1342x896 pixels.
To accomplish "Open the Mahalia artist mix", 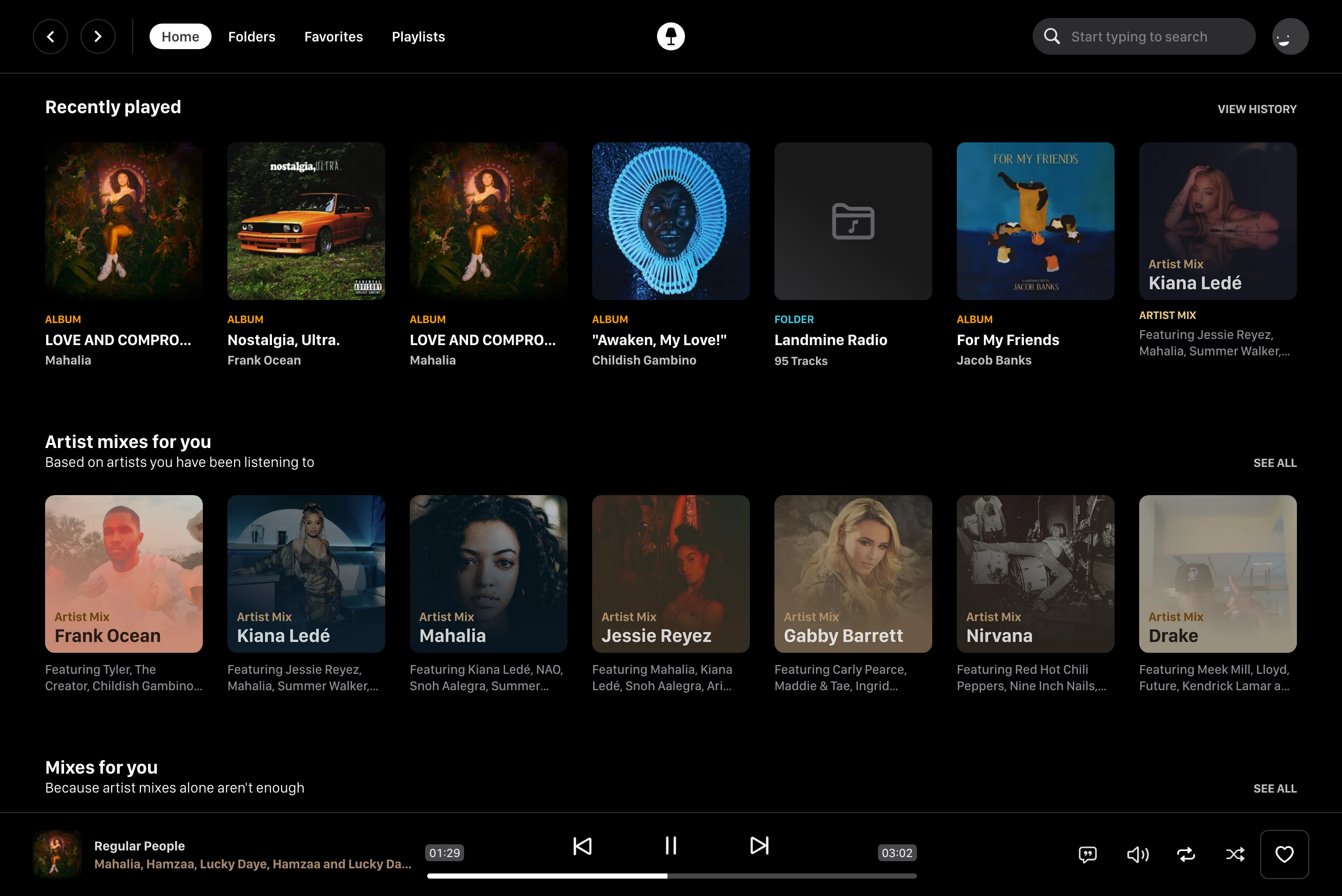I will (488, 574).
